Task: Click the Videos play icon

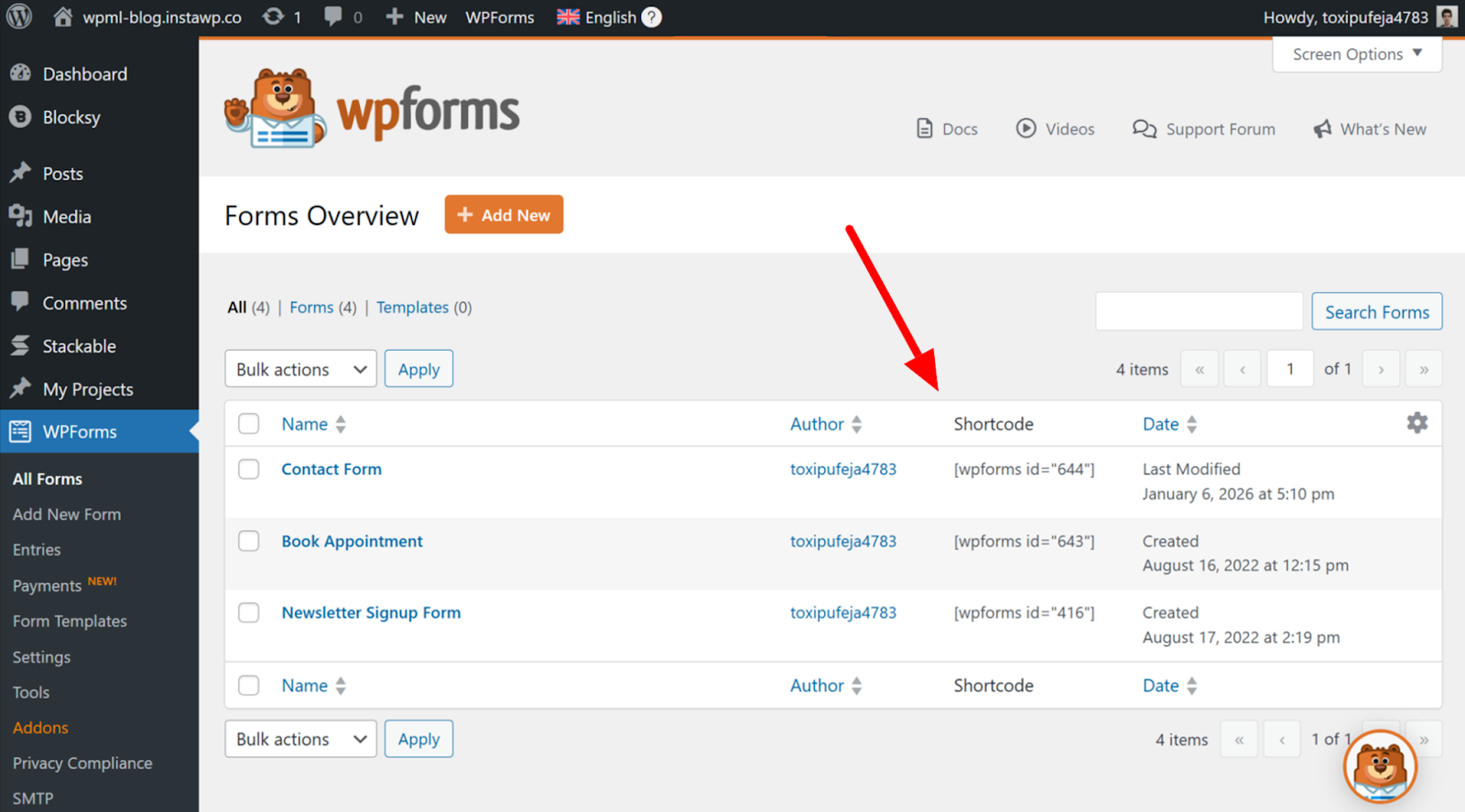Action: click(1026, 128)
